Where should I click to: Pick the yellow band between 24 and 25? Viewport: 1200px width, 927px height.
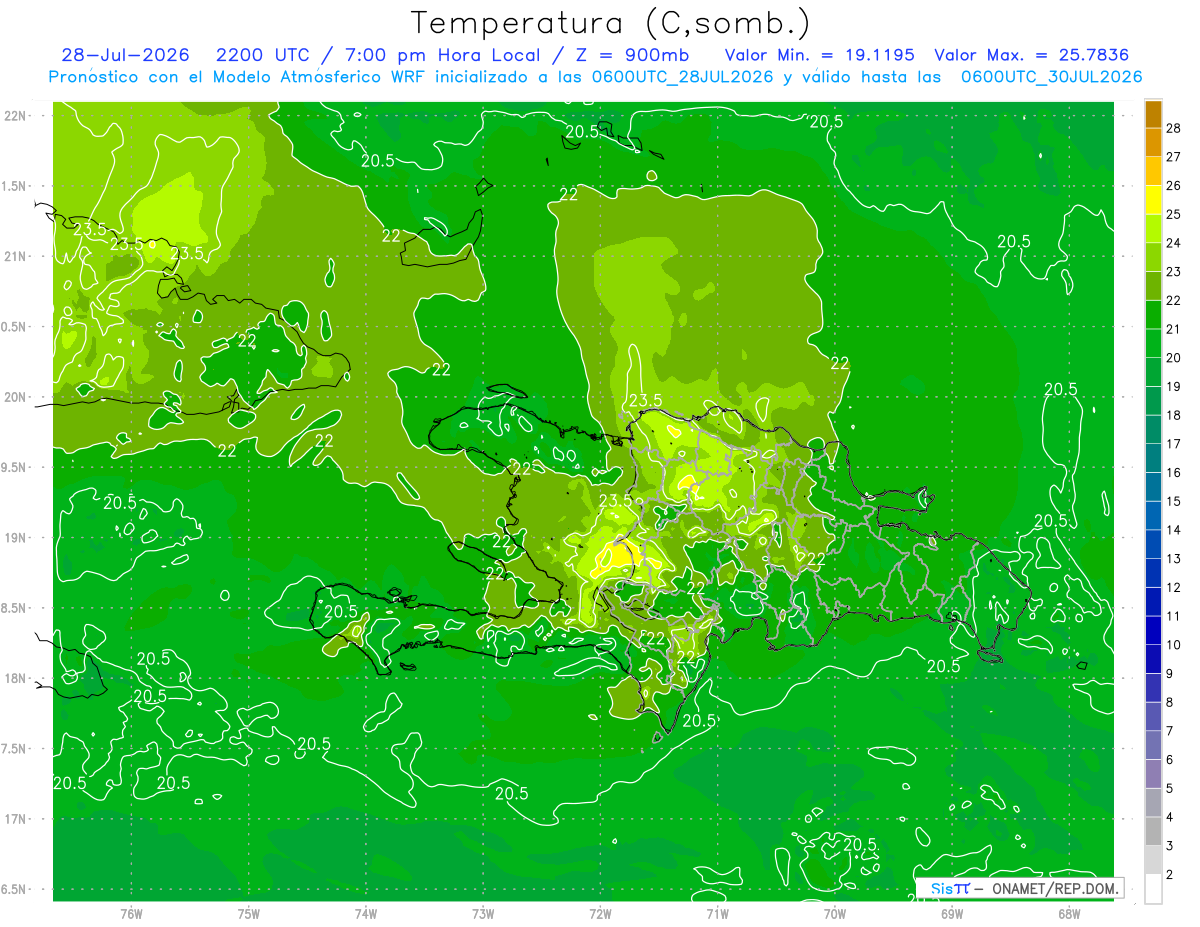[1153, 229]
